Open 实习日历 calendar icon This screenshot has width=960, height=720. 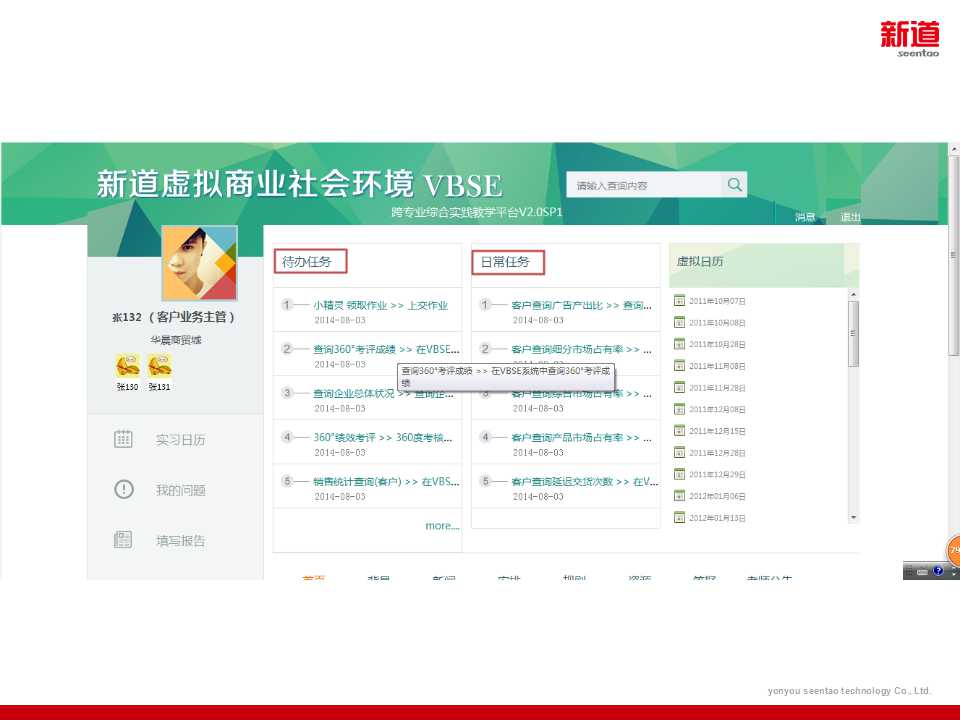(x=123, y=439)
